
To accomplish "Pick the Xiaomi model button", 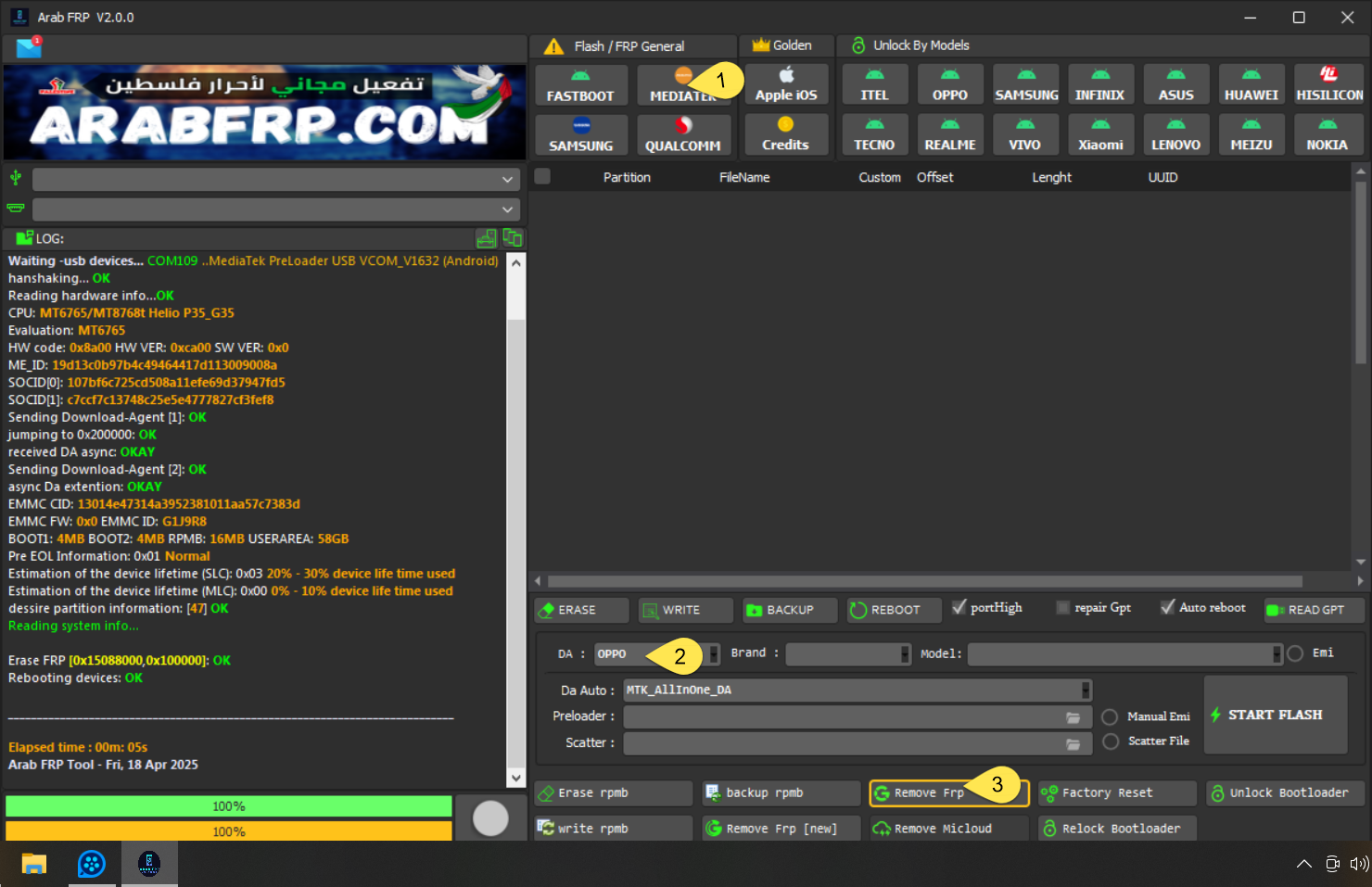I will [x=1100, y=134].
